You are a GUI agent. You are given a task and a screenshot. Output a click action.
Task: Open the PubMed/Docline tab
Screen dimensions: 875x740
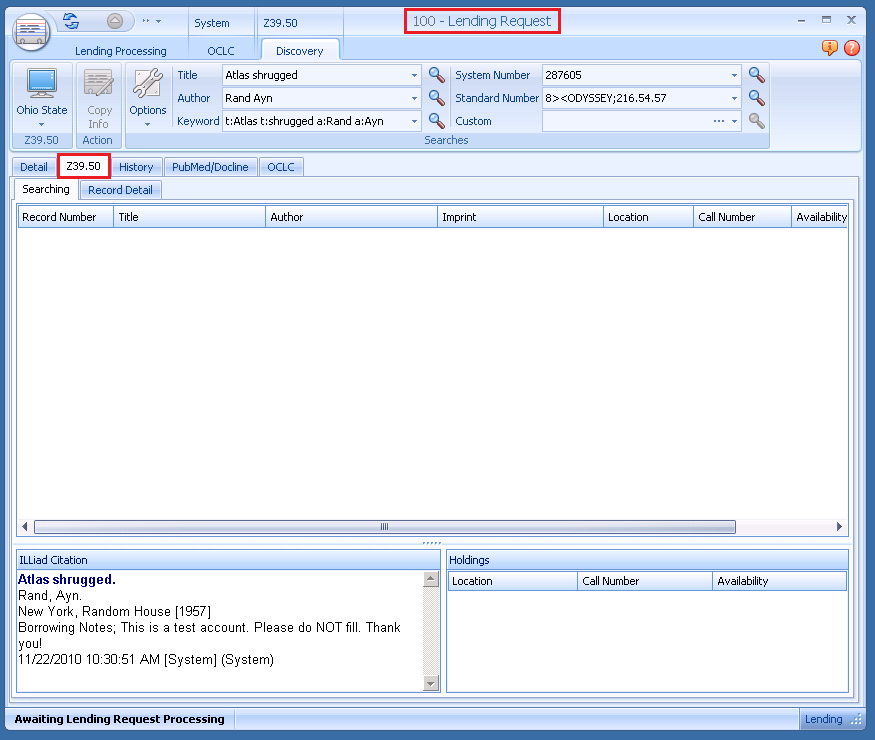(210, 167)
